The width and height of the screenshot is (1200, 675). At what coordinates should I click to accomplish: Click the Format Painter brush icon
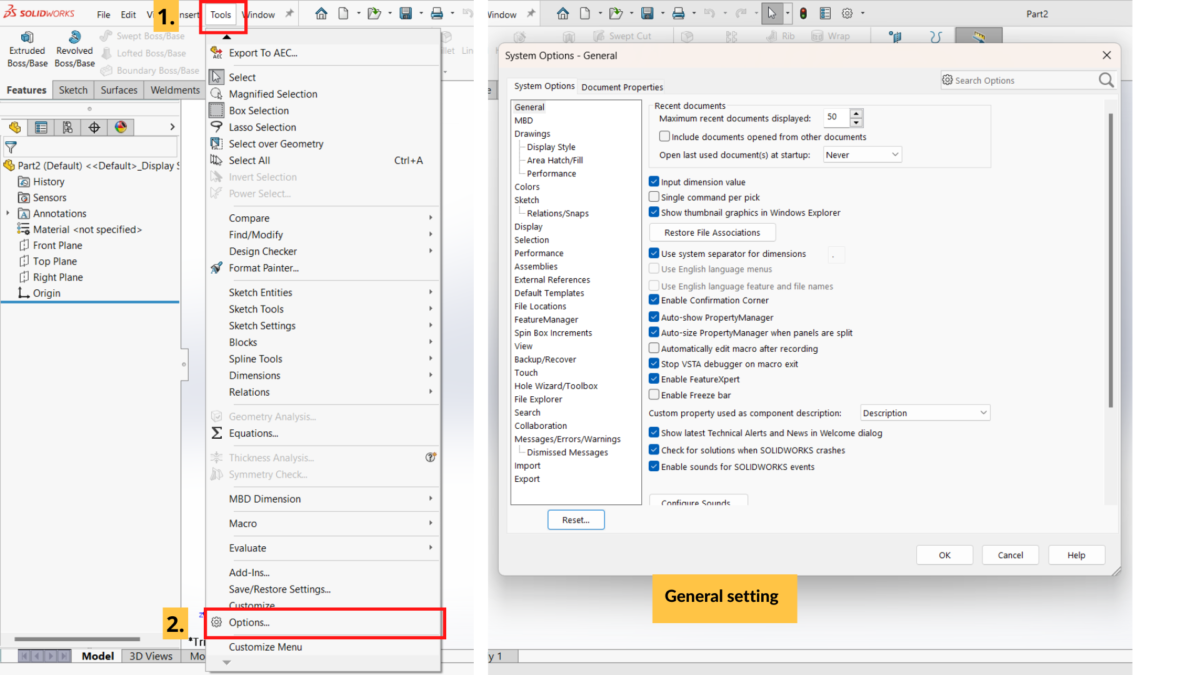pyautogui.click(x=217, y=268)
